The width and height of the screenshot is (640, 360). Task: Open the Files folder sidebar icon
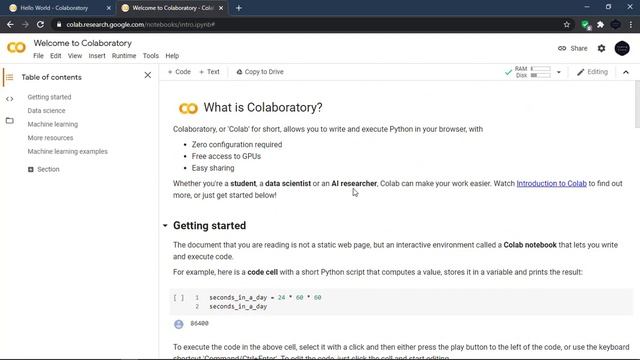click(x=9, y=120)
